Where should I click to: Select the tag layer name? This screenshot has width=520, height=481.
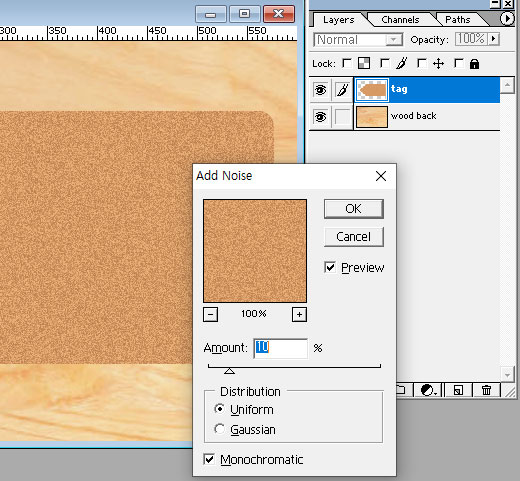click(x=399, y=89)
